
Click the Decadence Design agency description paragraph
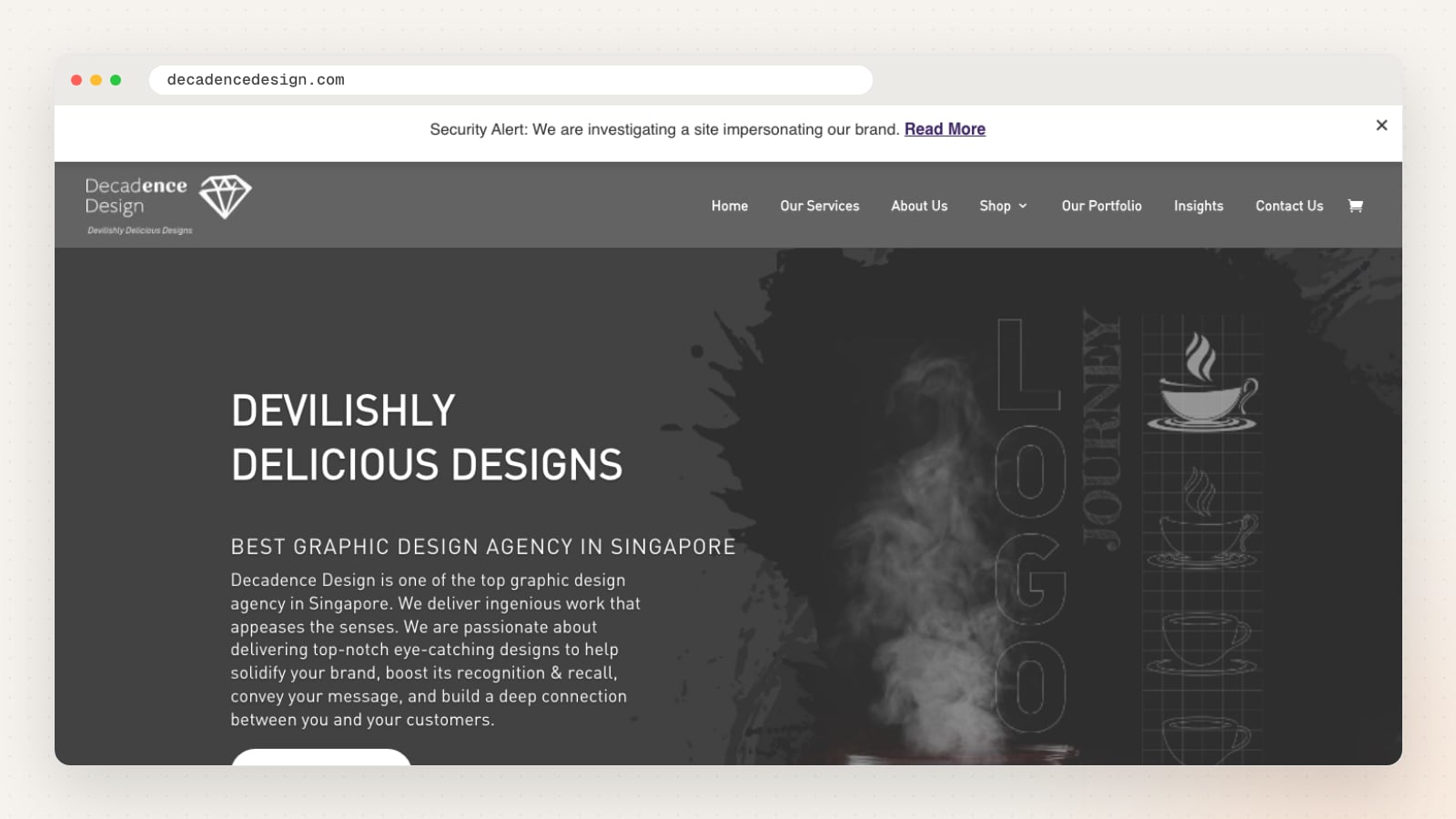(x=436, y=650)
